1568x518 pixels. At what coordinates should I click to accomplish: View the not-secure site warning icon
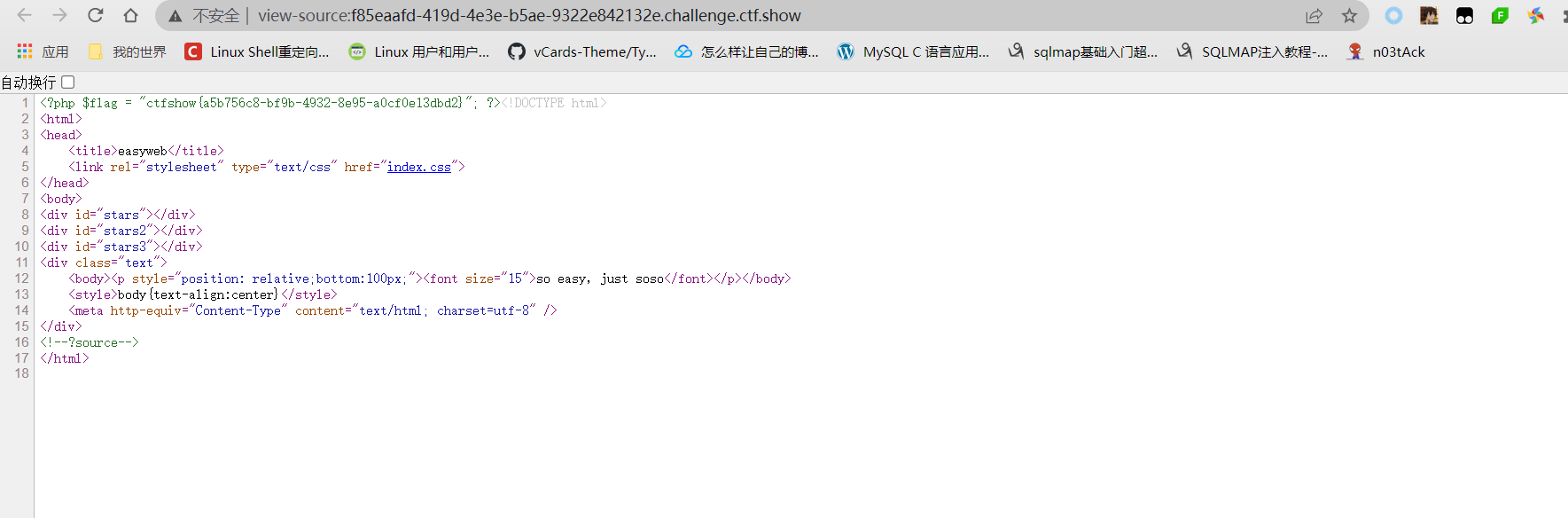point(176,16)
